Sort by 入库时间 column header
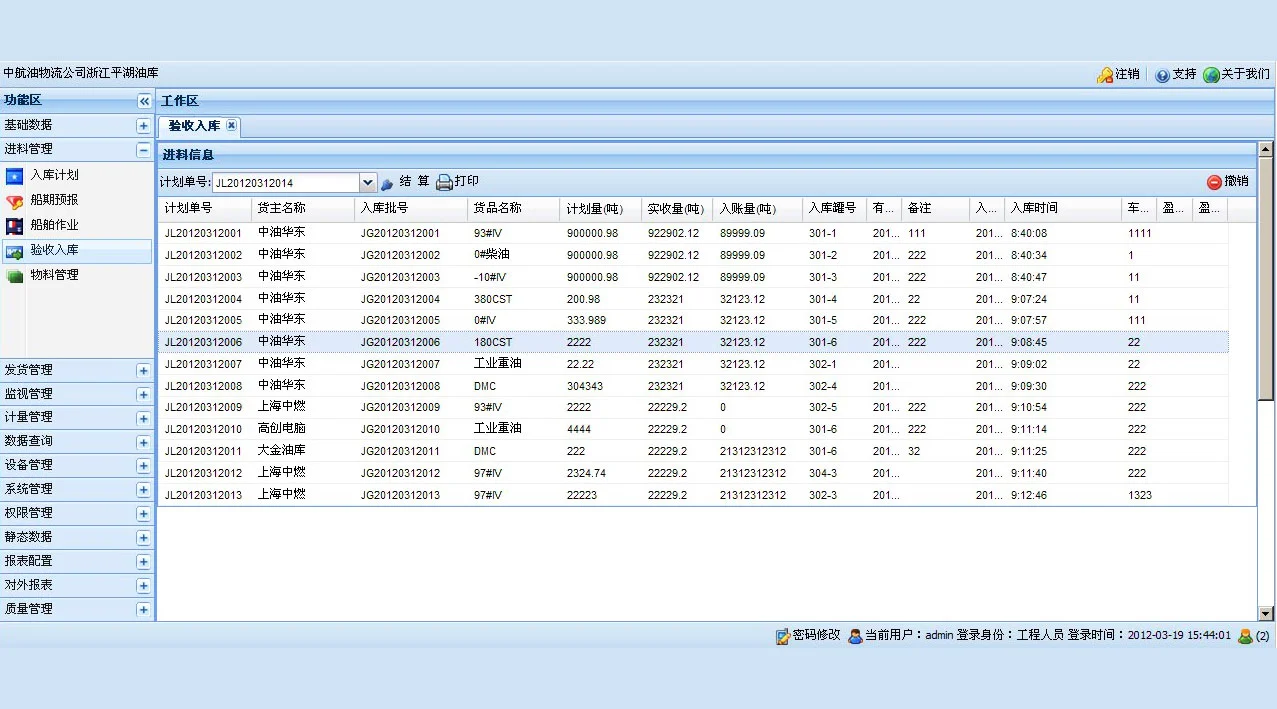 (x=1063, y=208)
